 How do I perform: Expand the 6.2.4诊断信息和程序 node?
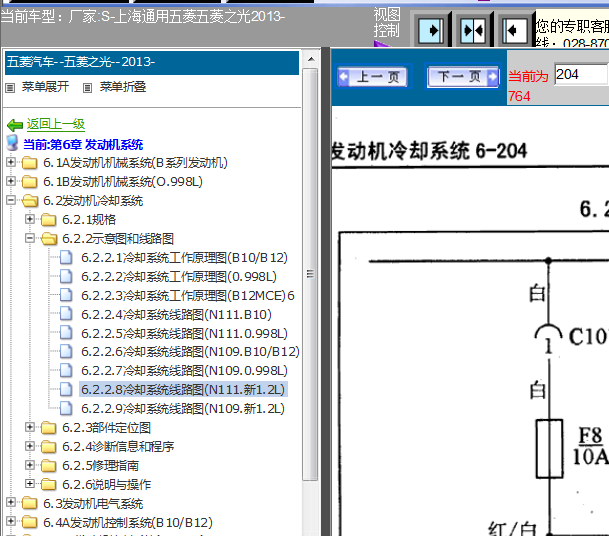30,446
